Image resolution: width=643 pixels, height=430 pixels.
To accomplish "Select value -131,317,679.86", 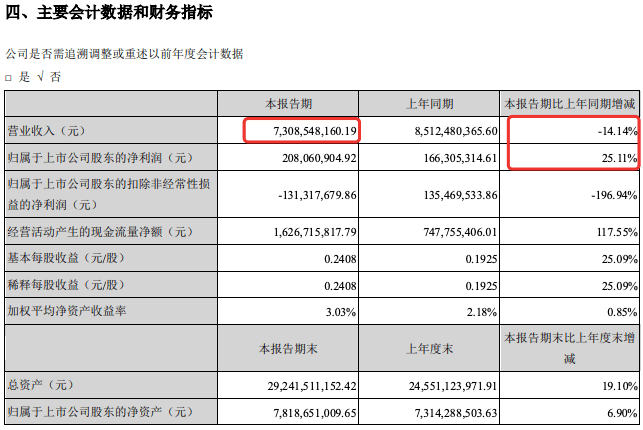I will click(x=317, y=195).
